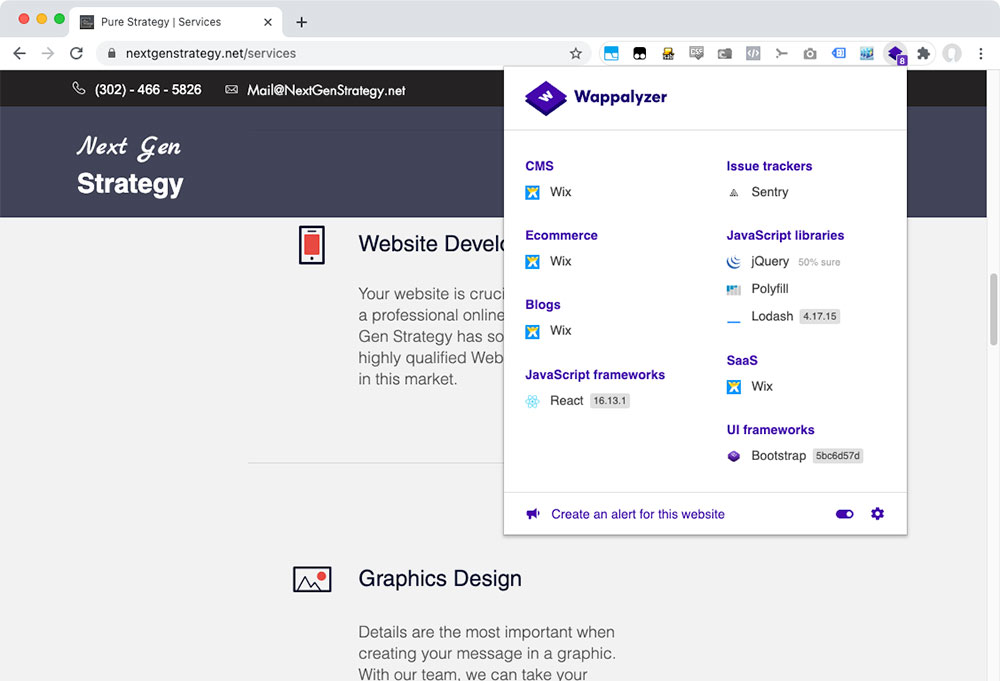Click the phone icon in site header
Screen dimensions: 1000x681
79,89
